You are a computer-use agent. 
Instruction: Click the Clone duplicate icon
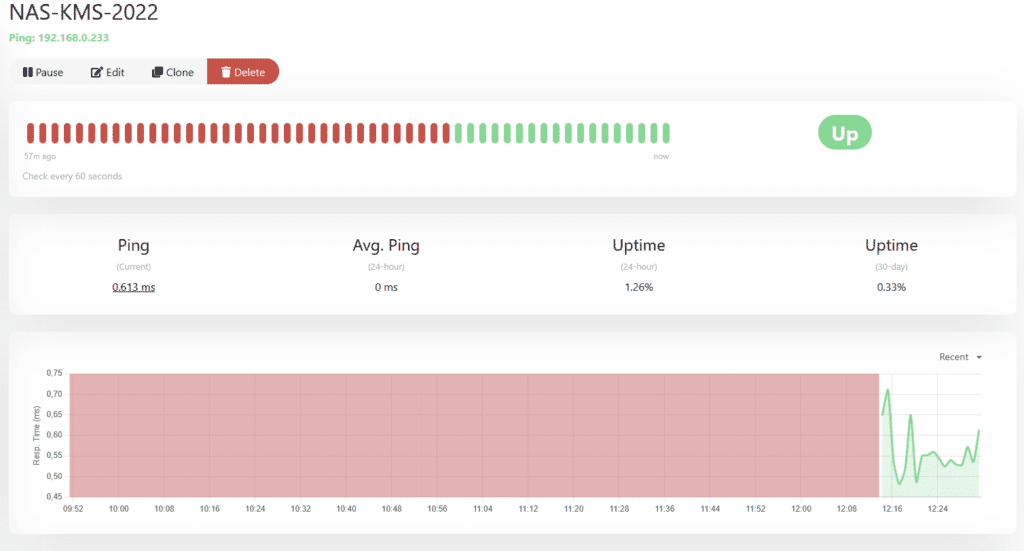(157, 73)
